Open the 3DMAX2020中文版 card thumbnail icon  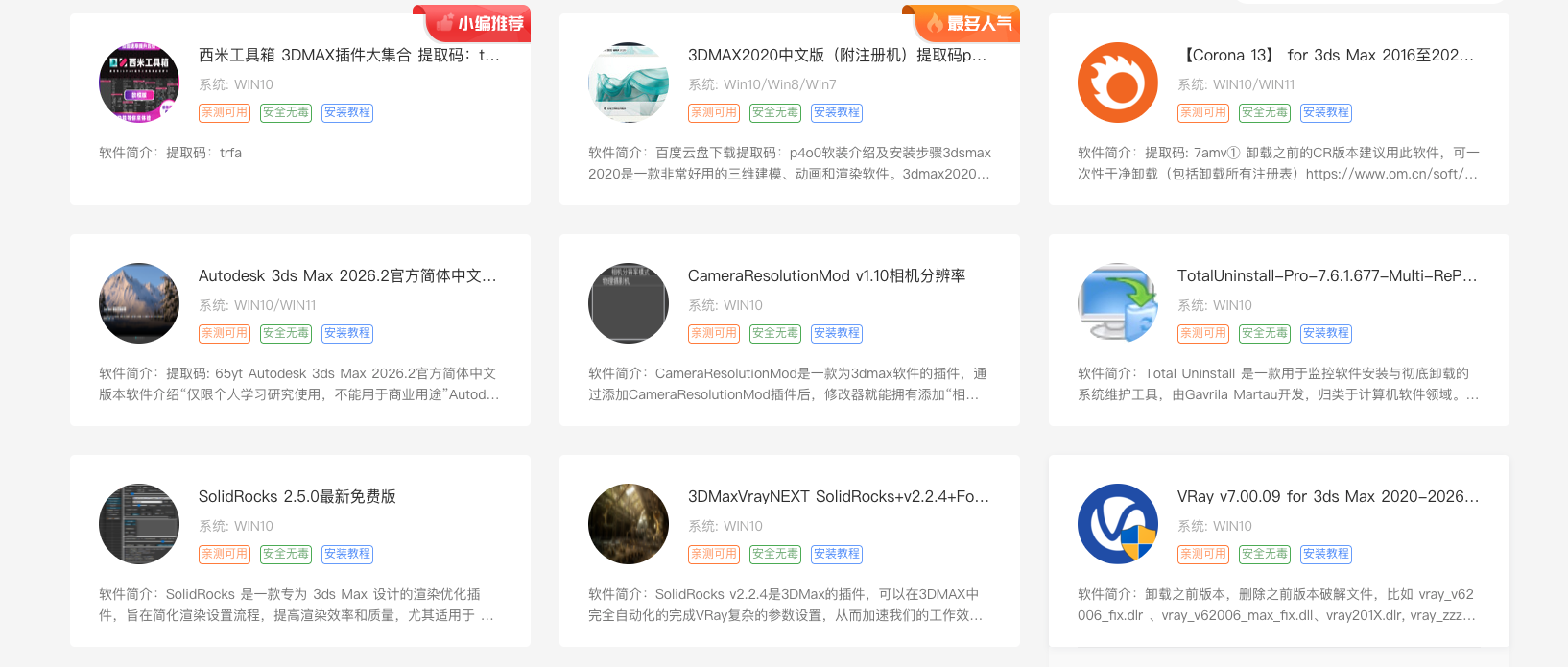point(629,83)
